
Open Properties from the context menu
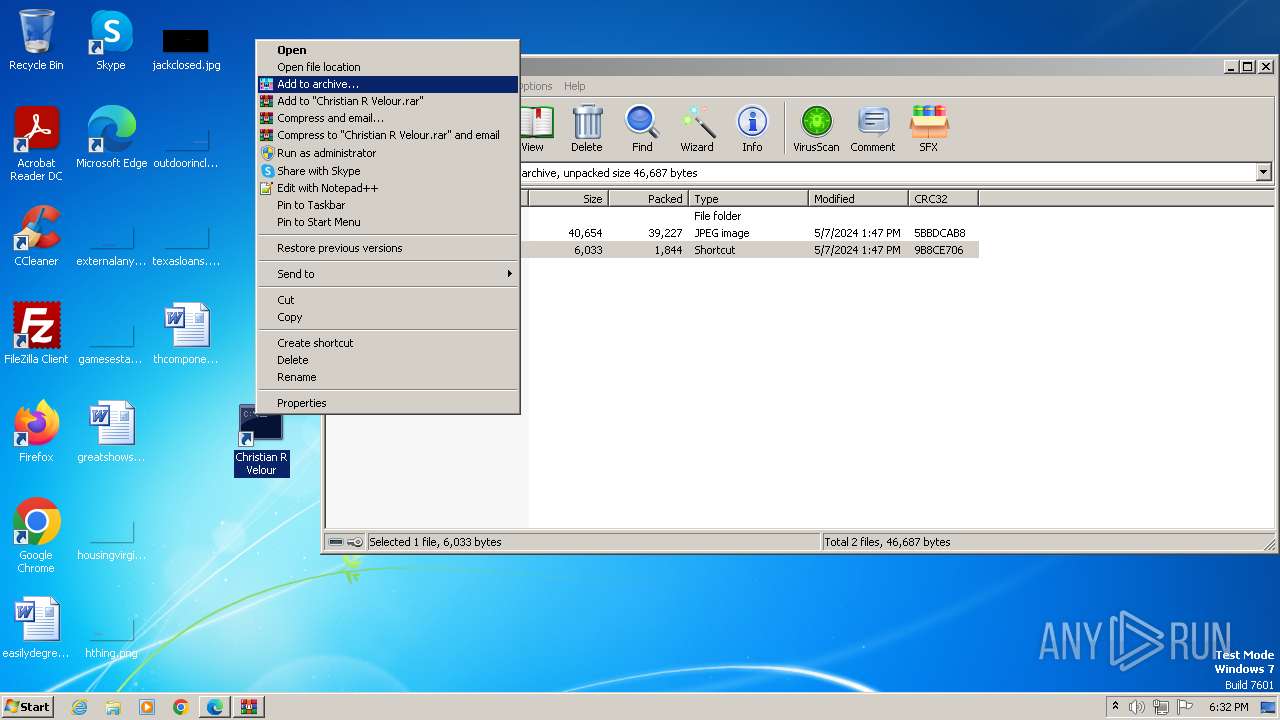click(387, 403)
